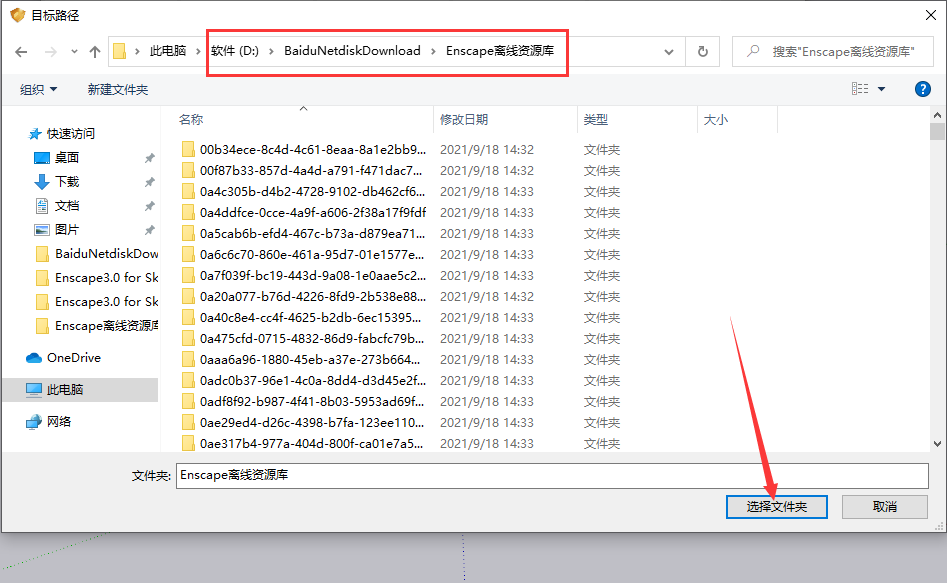Screen dimensions: 947x583
Task: Sort files by the 修改日期 column
Action: click(464, 120)
